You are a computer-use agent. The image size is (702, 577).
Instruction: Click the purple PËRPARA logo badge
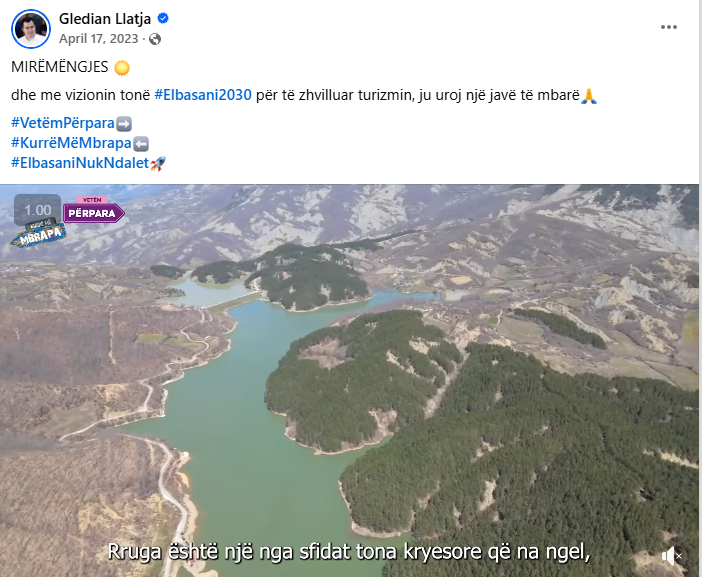click(x=94, y=210)
